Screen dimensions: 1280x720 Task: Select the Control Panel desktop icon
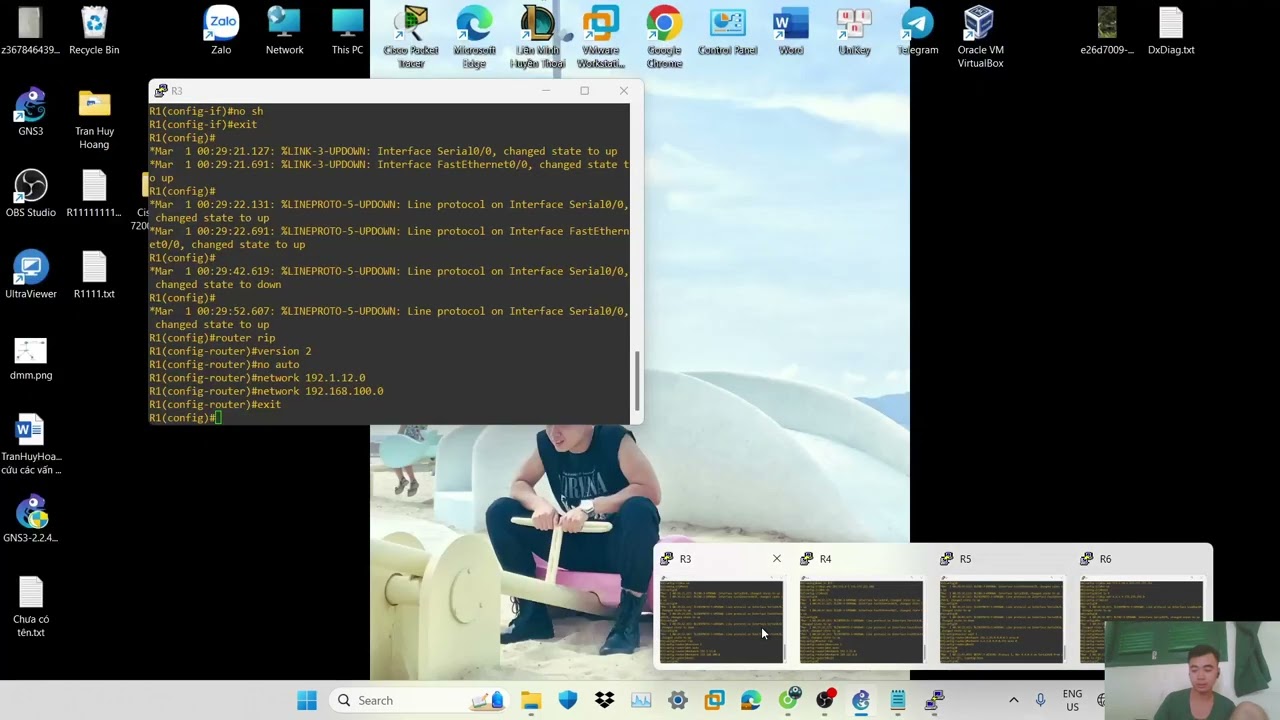point(727,31)
